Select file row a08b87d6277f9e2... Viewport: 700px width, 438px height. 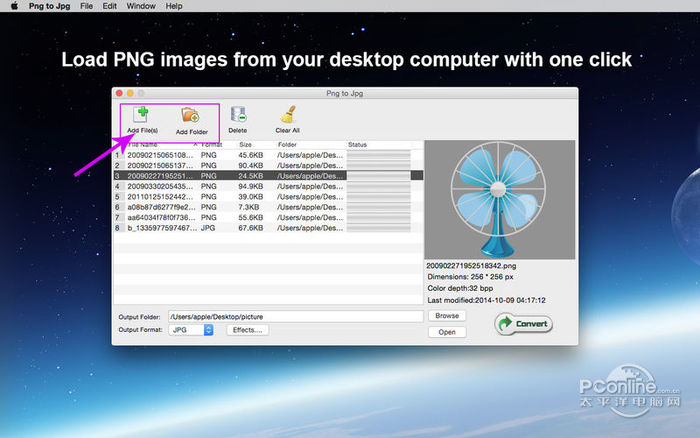pyautogui.click(x=268, y=207)
